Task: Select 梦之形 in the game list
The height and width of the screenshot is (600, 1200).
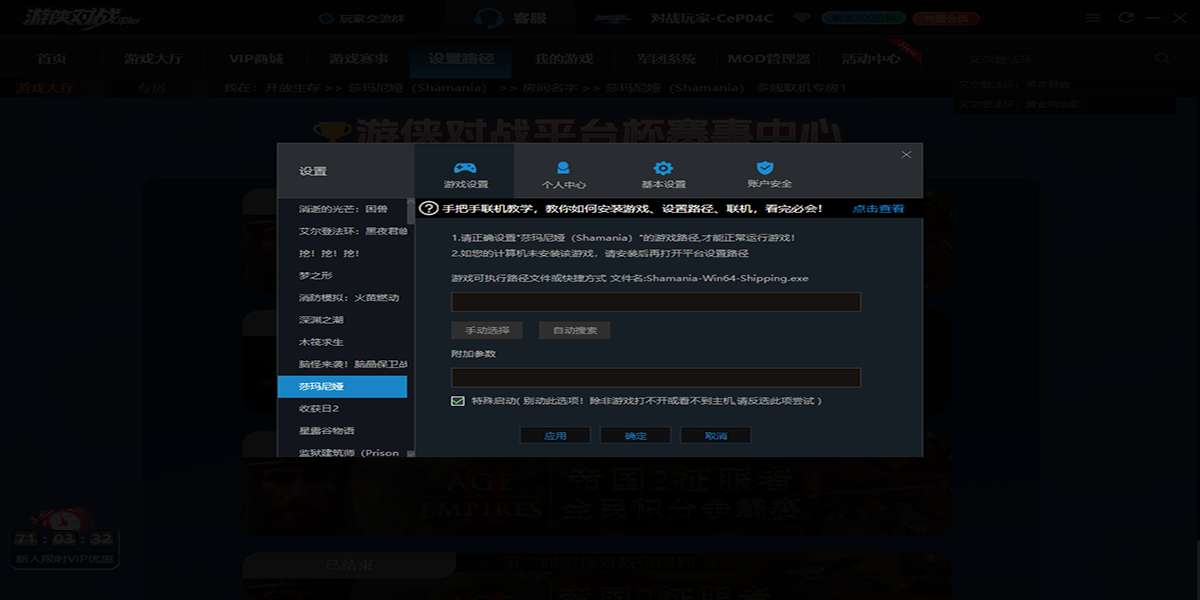Action: 342,275
